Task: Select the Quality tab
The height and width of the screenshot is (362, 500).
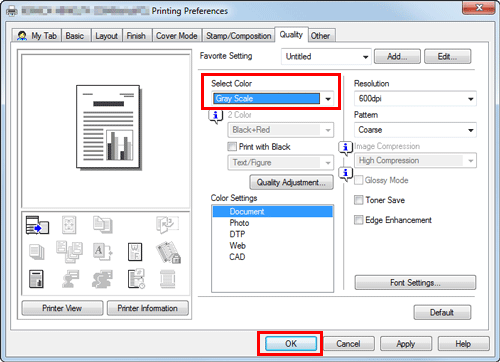Action: click(291, 34)
